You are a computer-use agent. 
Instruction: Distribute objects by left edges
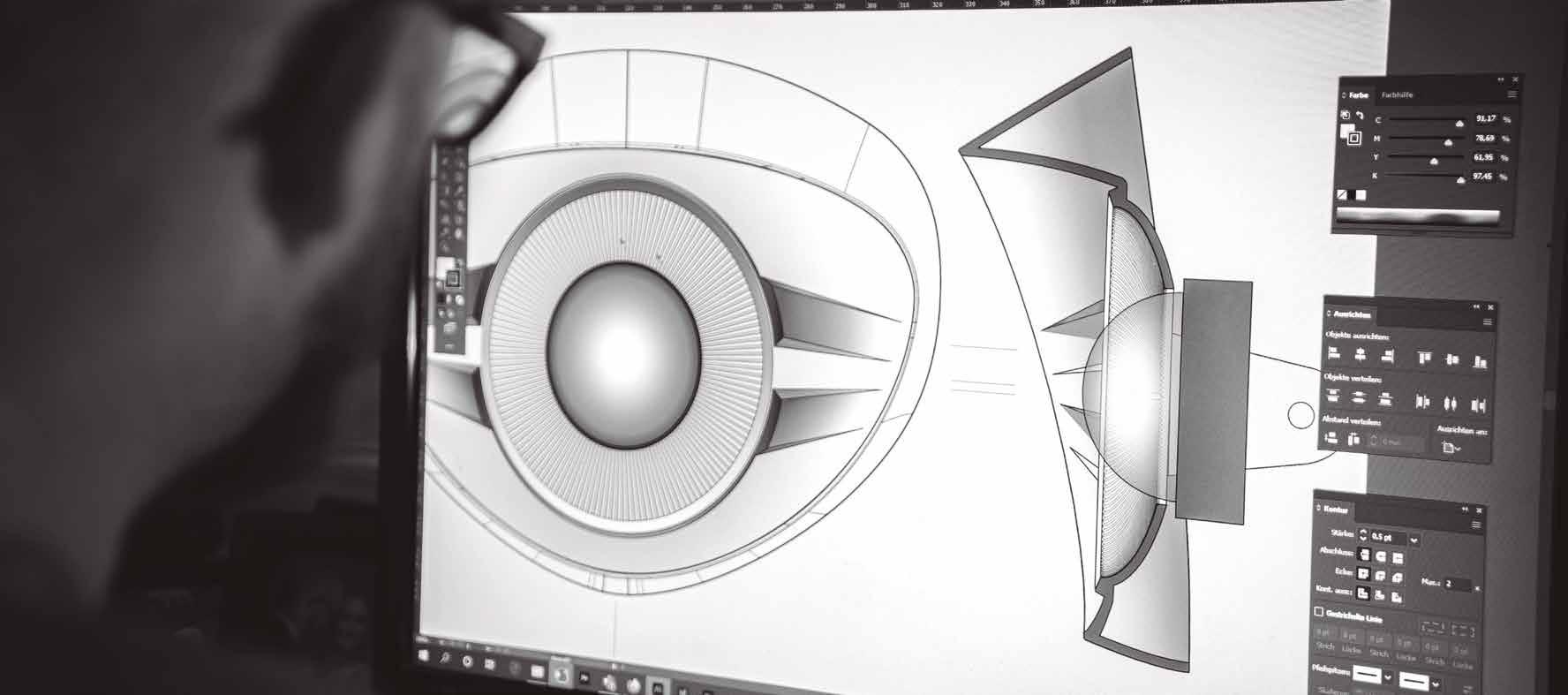tap(1423, 401)
